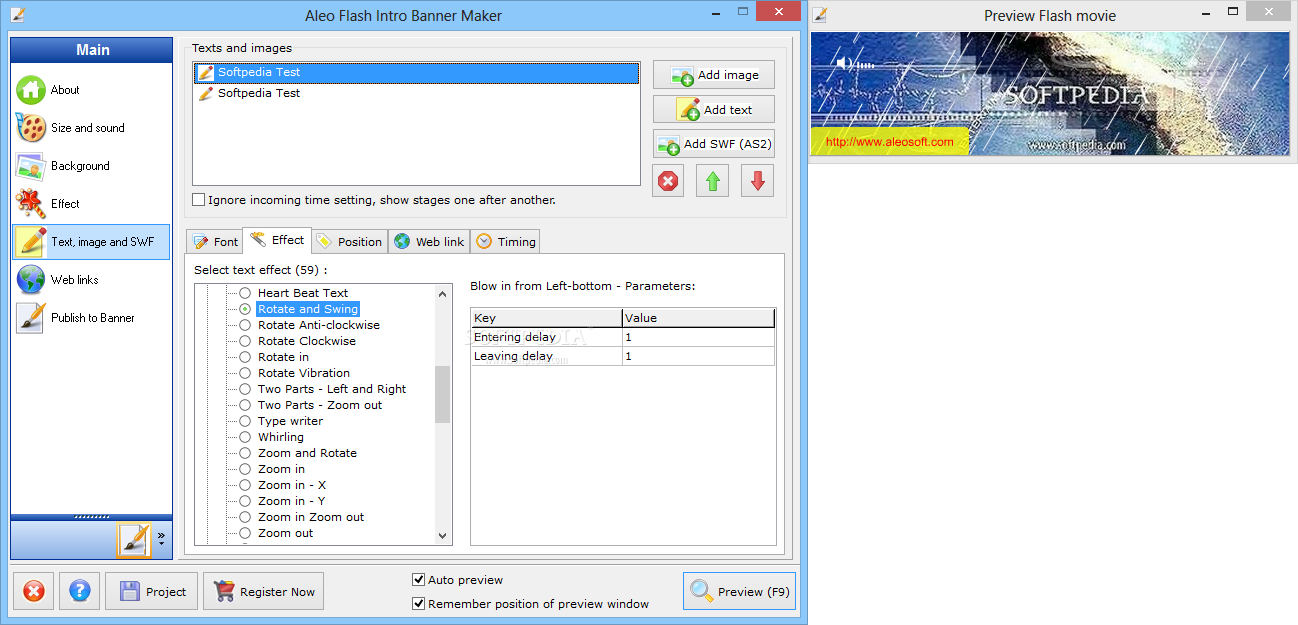Switch to the Font tab
This screenshot has width=1298, height=625.
pyautogui.click(x=215, y=242)
